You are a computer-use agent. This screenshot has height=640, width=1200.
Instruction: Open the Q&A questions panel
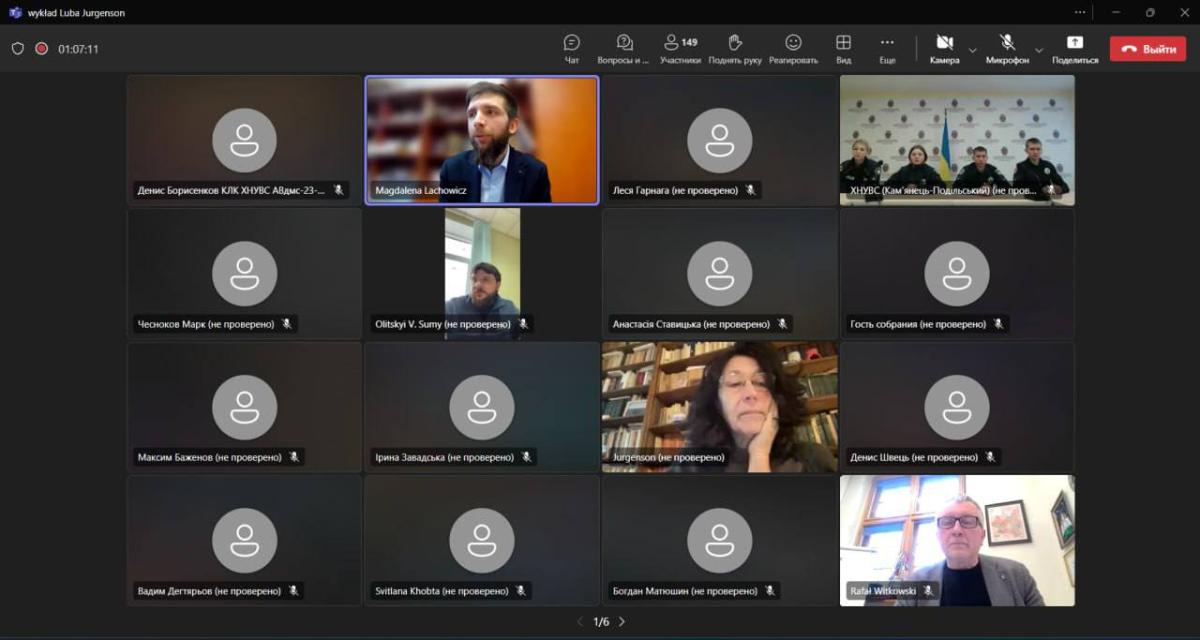(x=624, y=48)
